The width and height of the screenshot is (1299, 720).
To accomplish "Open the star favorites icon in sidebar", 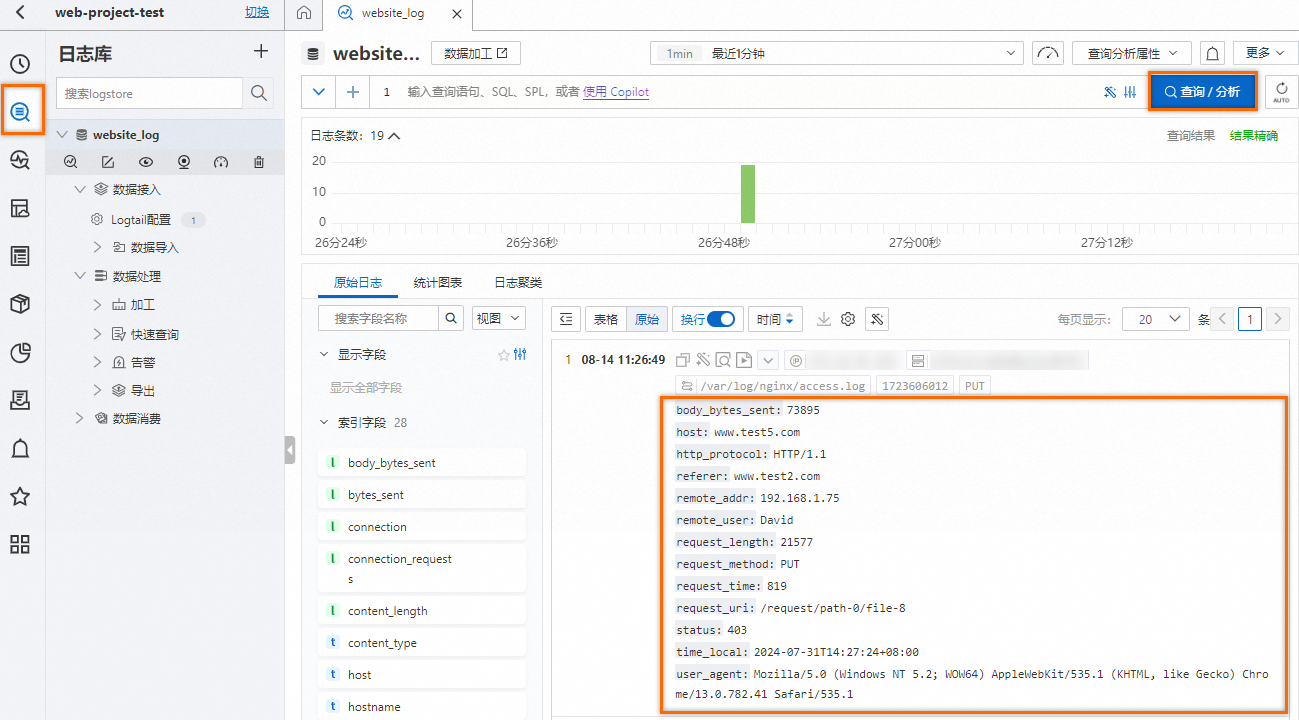I will tap(20, 497).
